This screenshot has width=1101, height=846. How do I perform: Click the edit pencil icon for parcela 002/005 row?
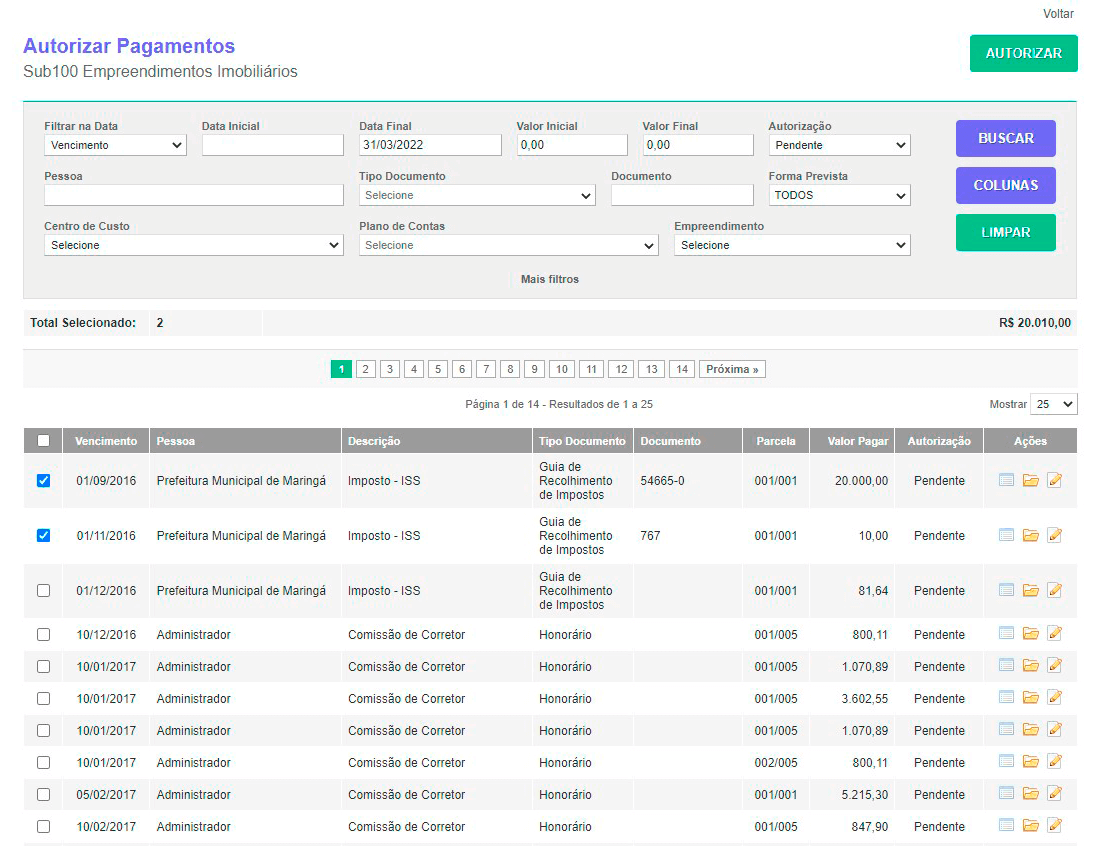coord(1054,762)
